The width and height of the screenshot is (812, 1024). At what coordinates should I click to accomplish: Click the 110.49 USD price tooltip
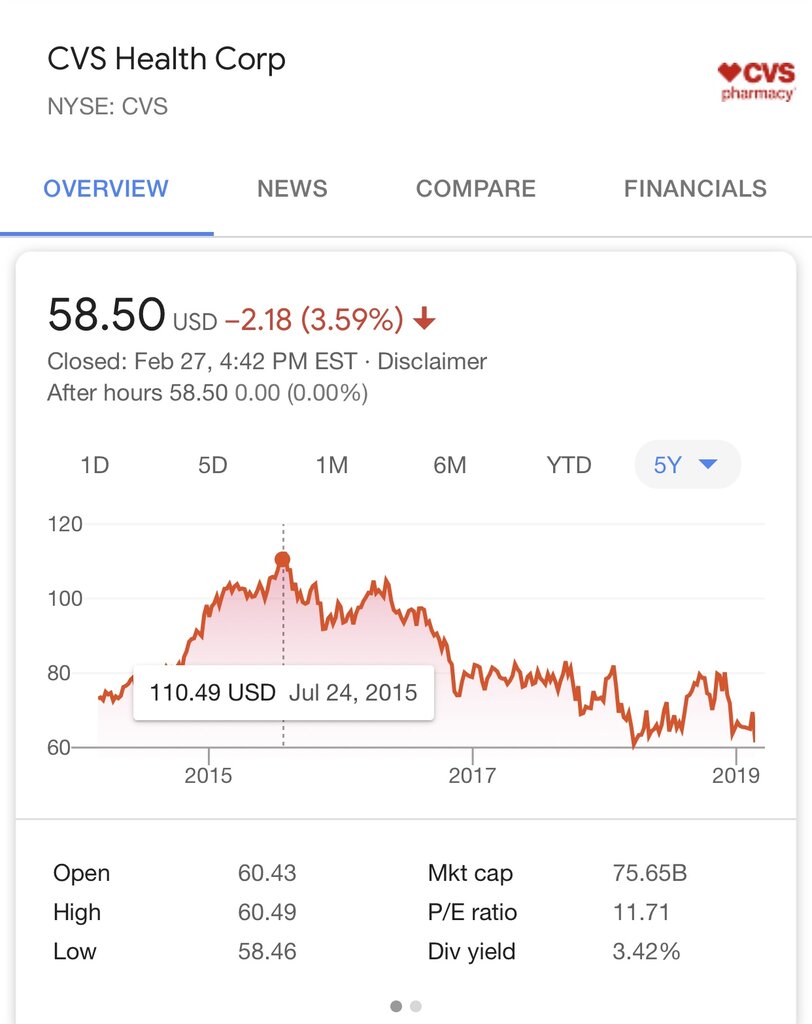tap(284, 692)
